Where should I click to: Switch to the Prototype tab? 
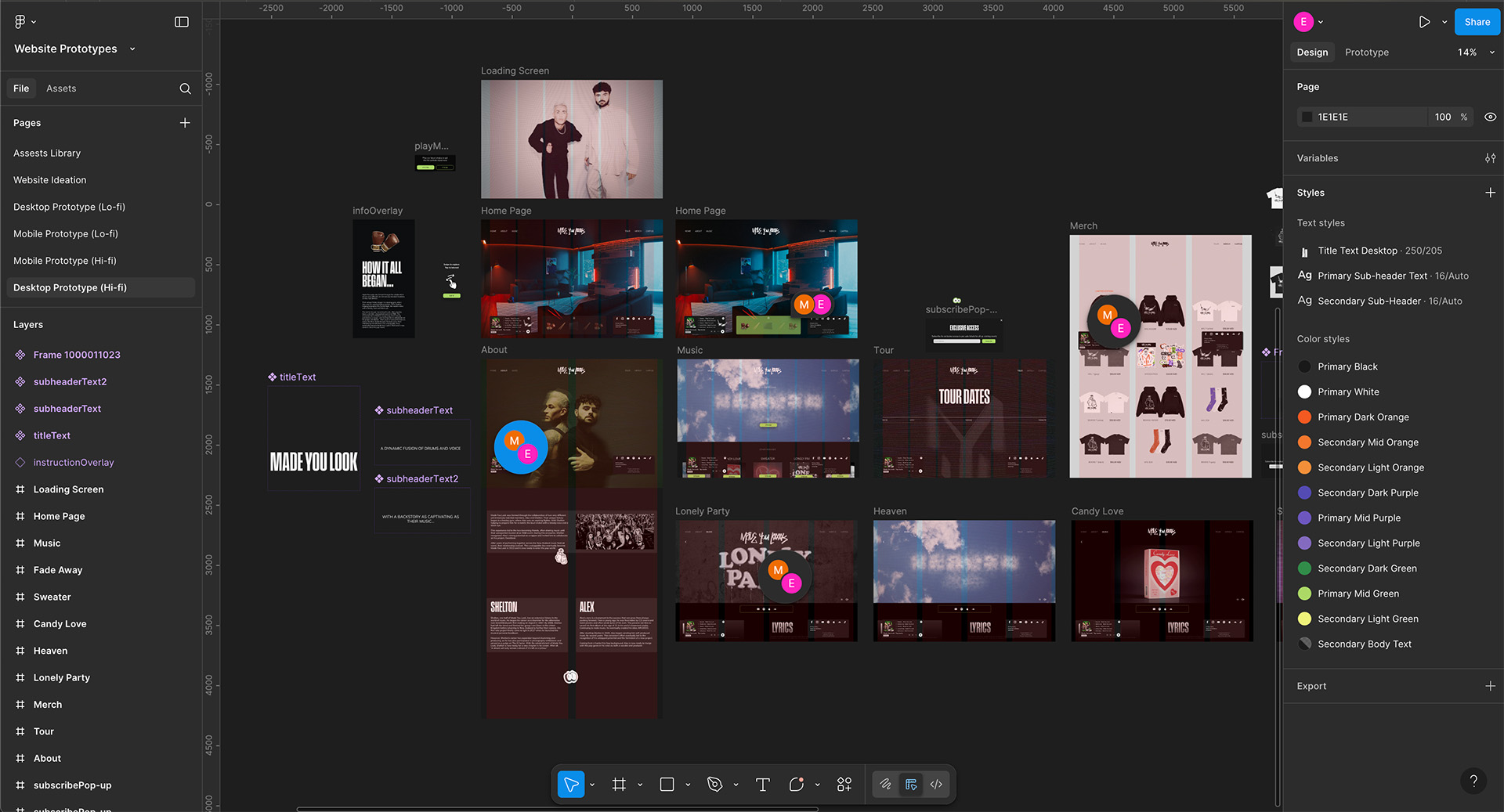pyautogui.click(x=1366, y=52)
